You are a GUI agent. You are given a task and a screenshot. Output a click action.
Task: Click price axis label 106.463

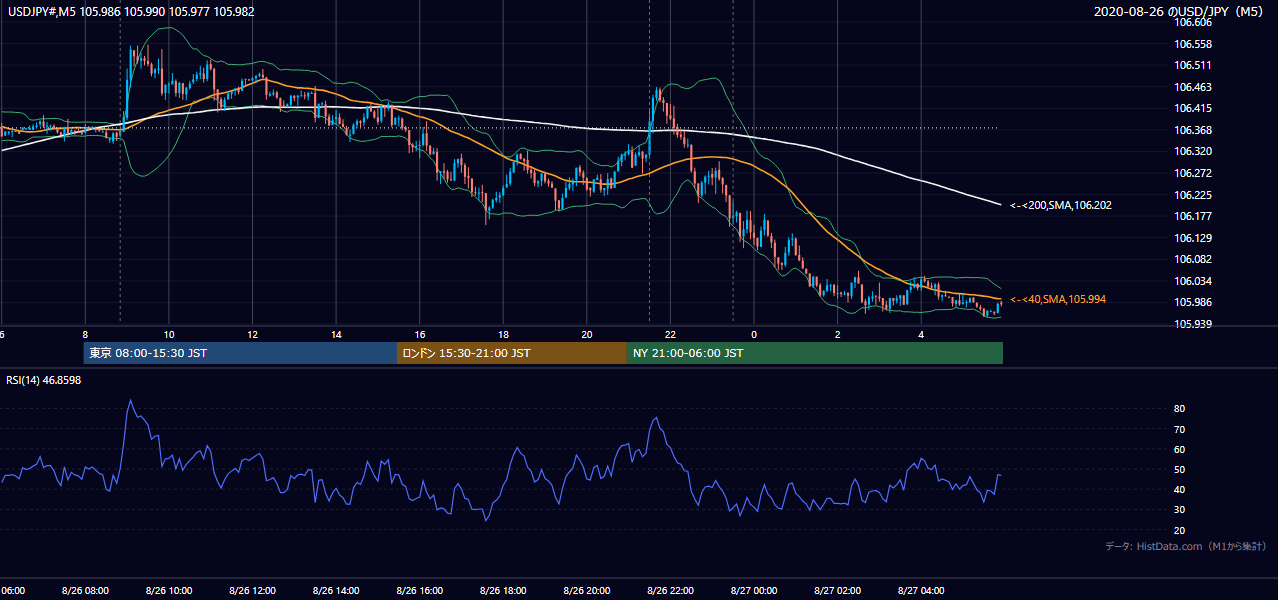pyautogui.click(x=1192, y=87)
